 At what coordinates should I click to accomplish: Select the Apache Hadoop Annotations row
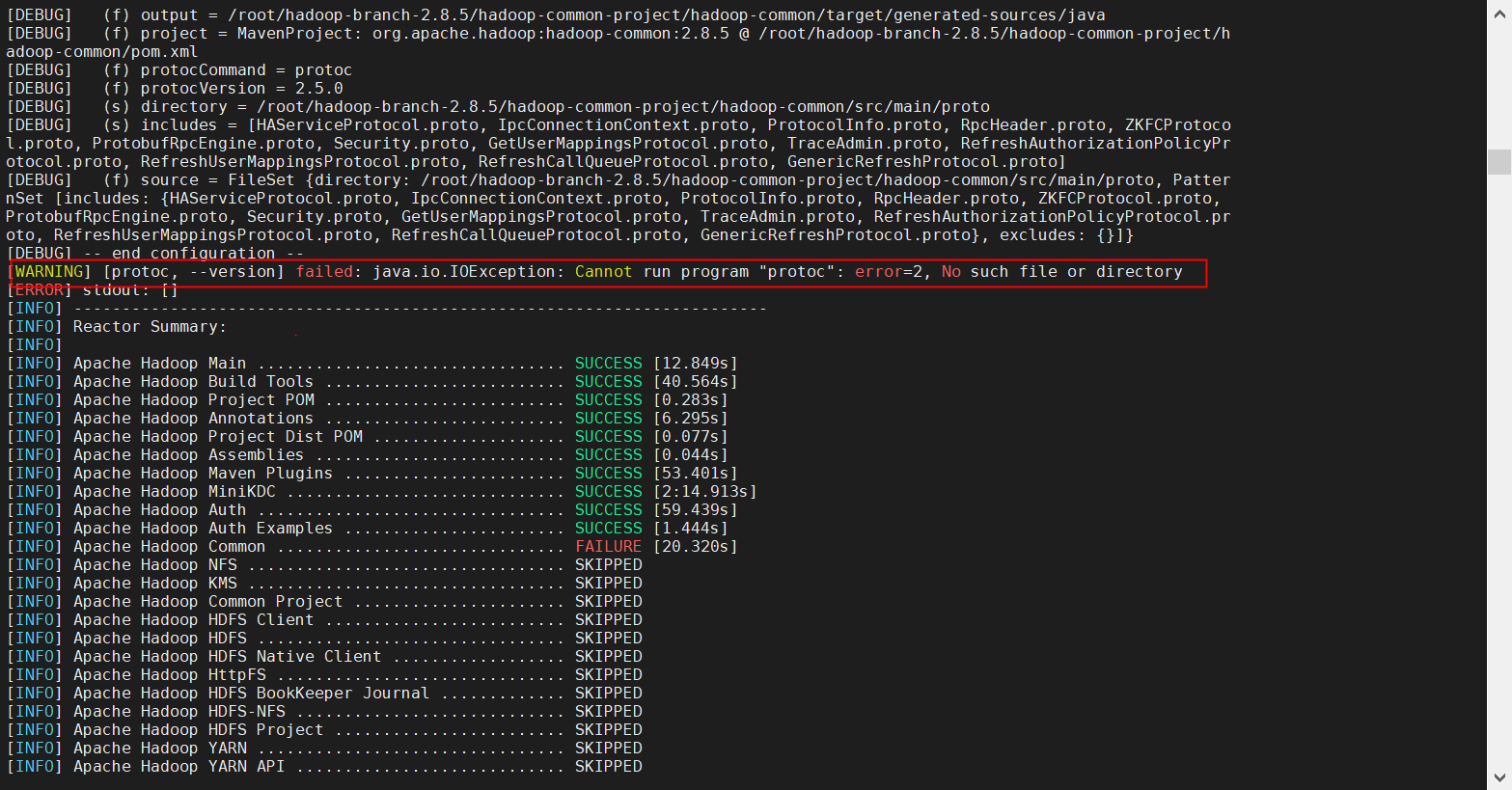coord(368,419)
